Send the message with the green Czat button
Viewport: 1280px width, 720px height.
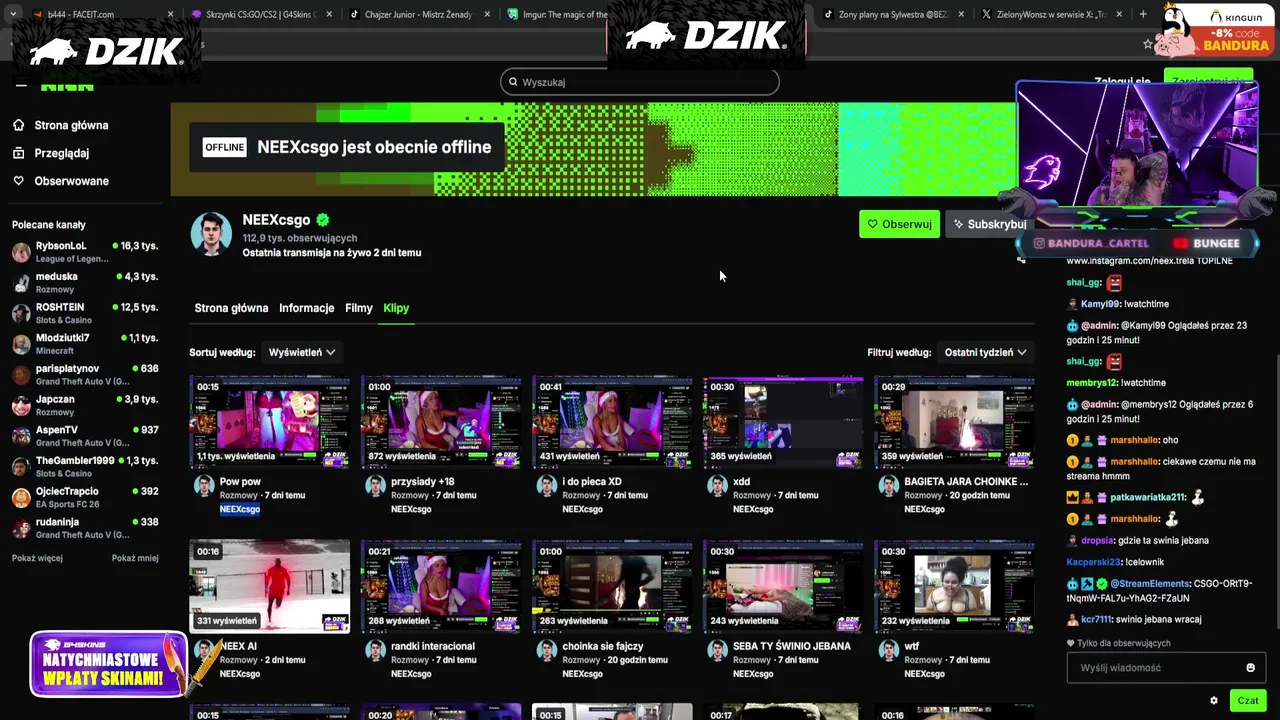click(x=1247, y=700)
